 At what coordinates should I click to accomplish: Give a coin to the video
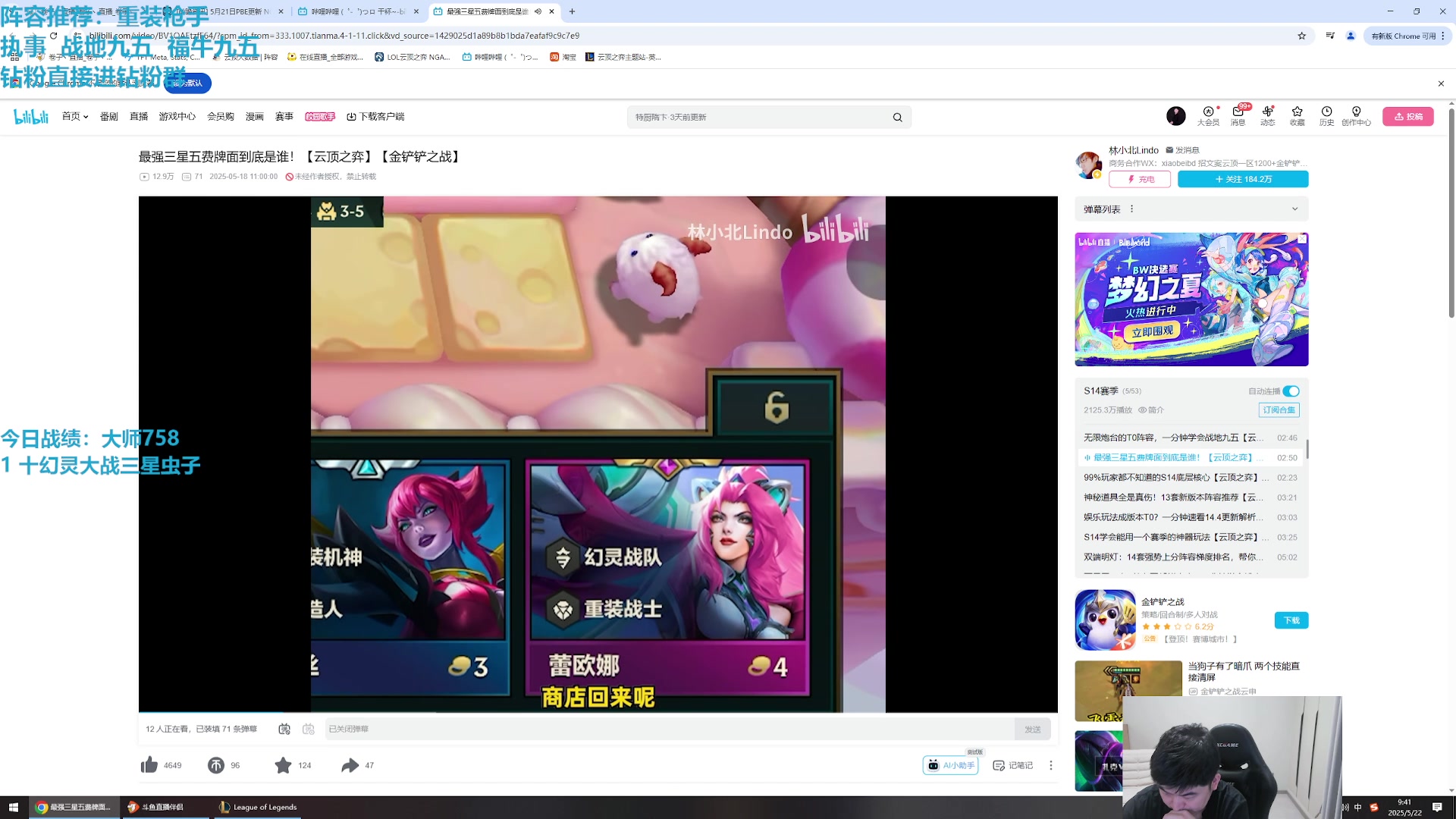pos(216,765)
